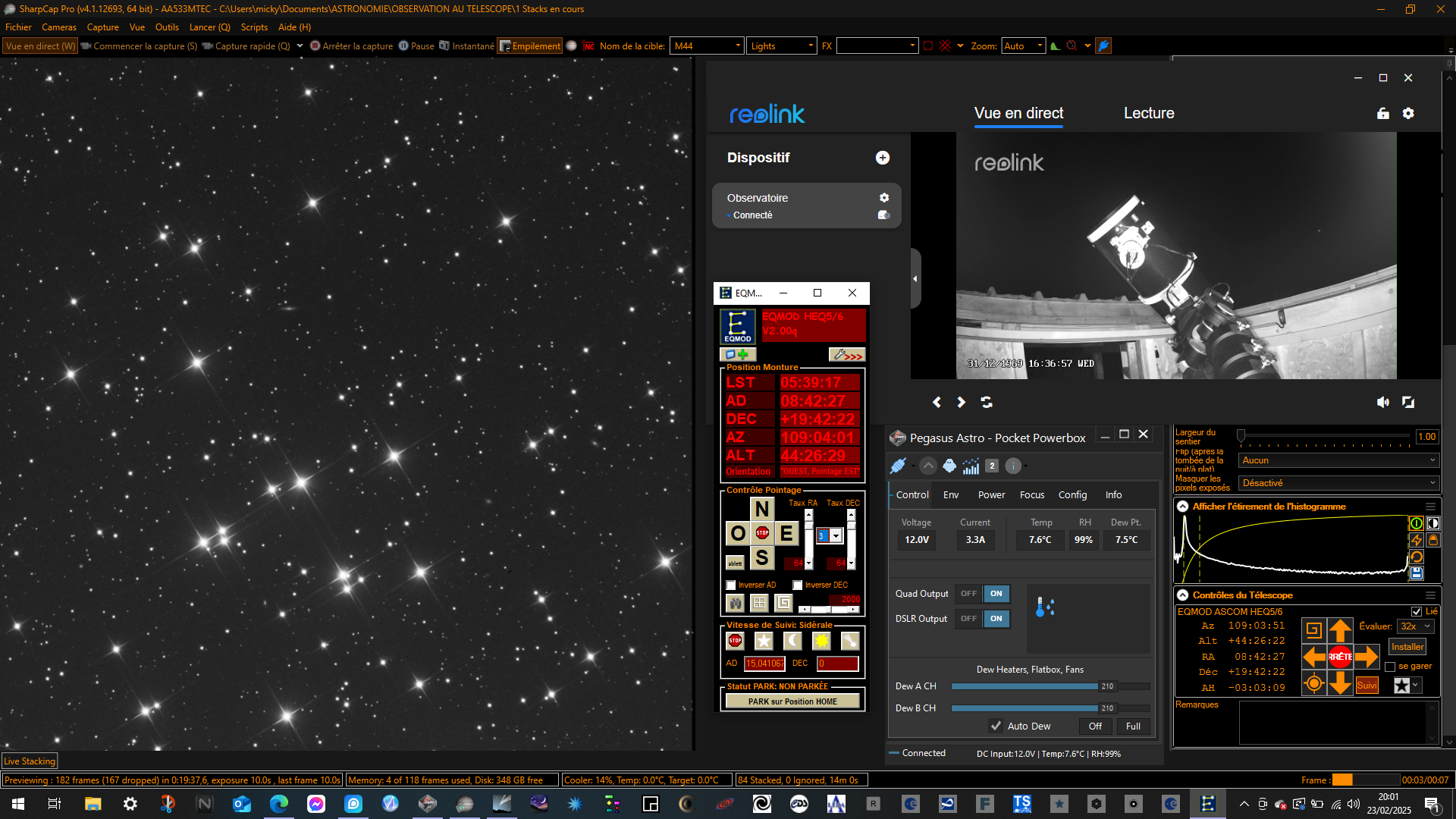Open the Zoom Auto dropdown
The image size is (1456, 819).
click(1040, 46)
